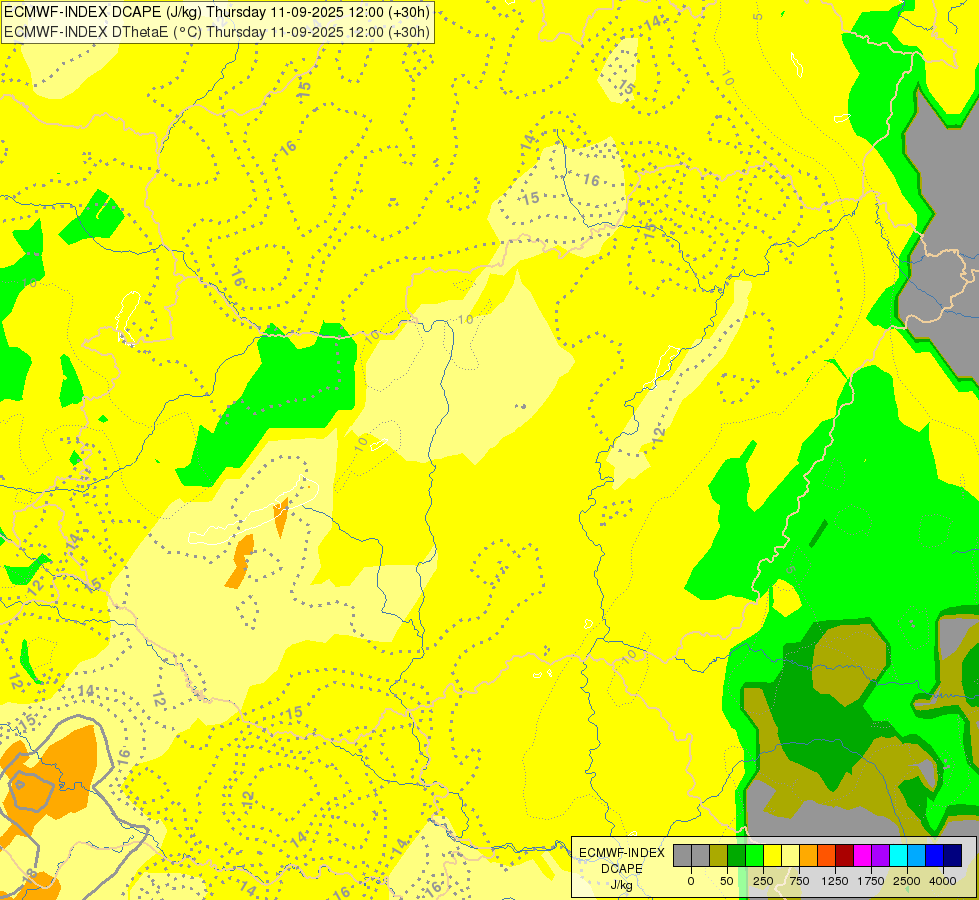Screen dimensions: 979x900
Task: Click the legend value 1250
Action: point(835,881)
